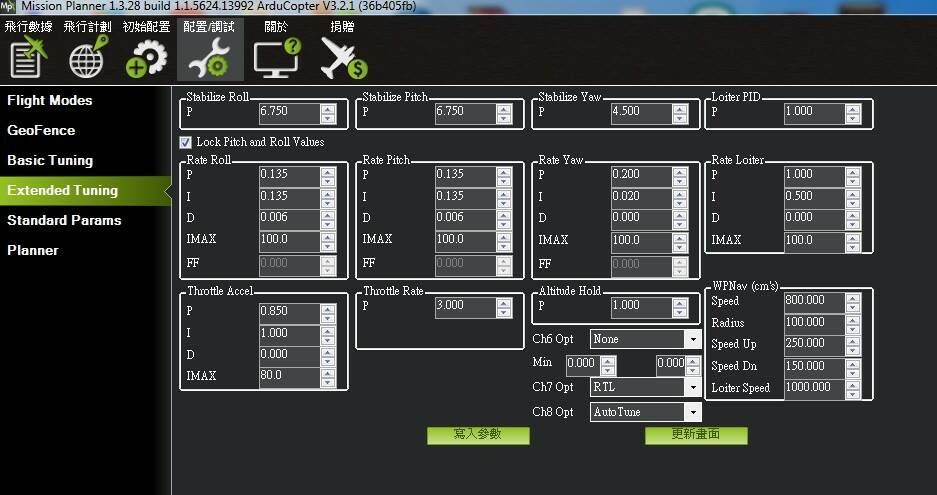937x495 pixels.
Task: Click the Rate Loiter I value field
Action: pyautogui.click(x=814, y=197)
